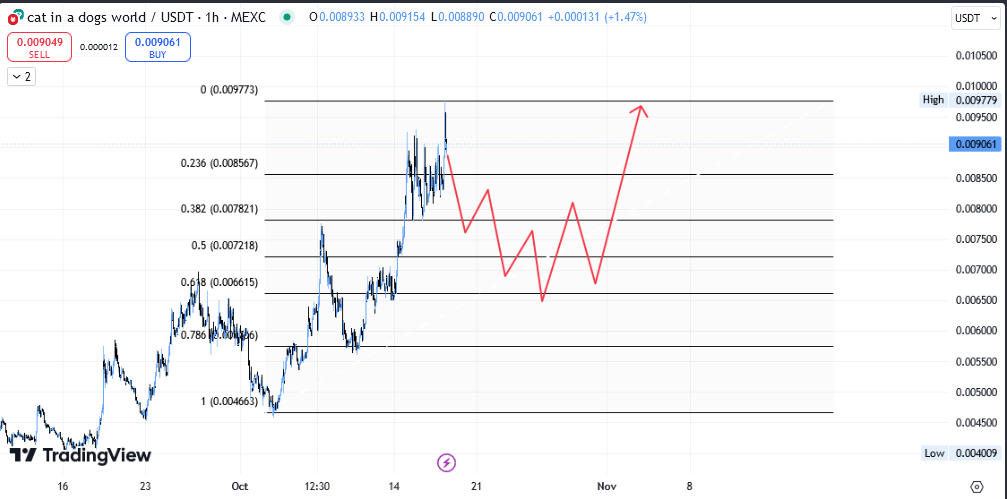Viewport: 1007px width, 499px height.
Task: Click the Nov date label on time axis
Action: click(x=606, y=486)
